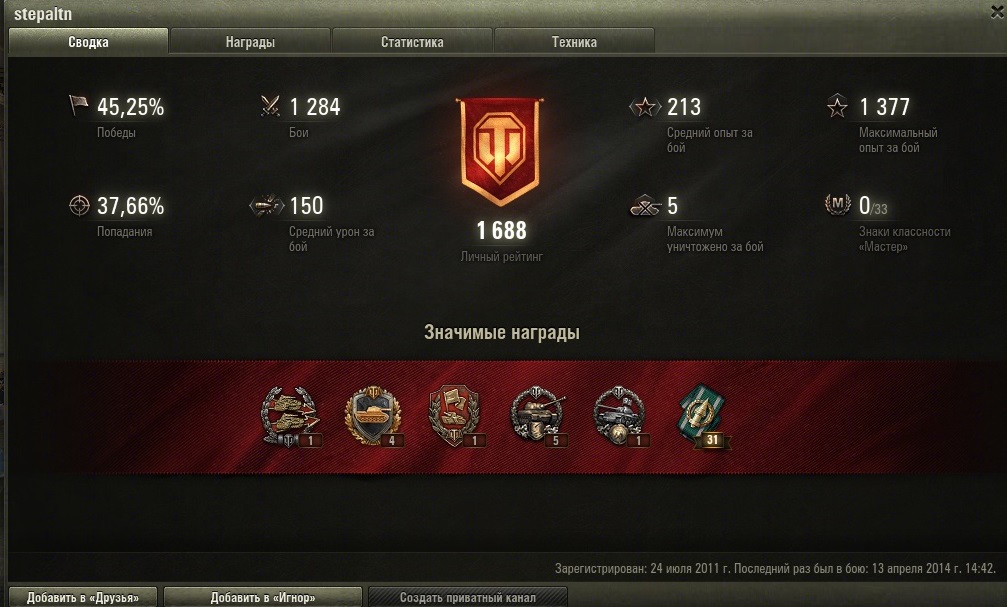1007x607 pixels.
Task: Click the average experience star icon
Action: (645, 107)
